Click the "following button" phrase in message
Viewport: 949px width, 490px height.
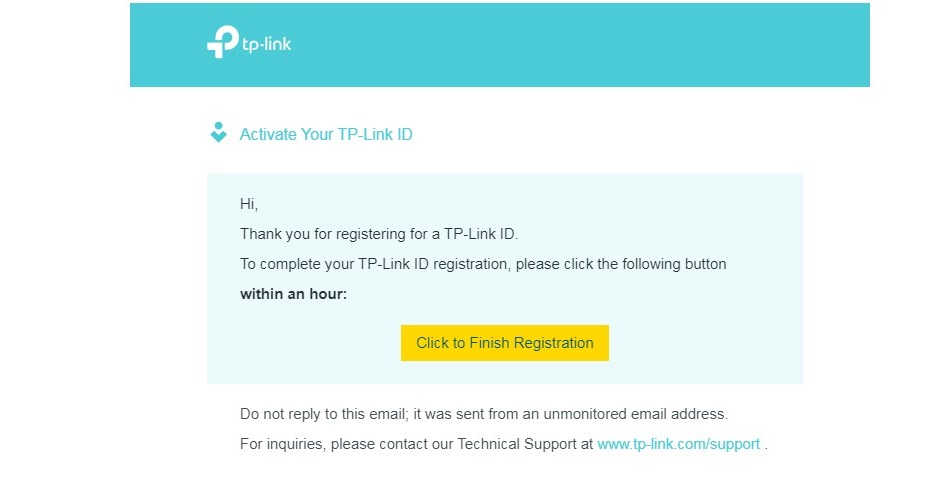coord(674,264)
